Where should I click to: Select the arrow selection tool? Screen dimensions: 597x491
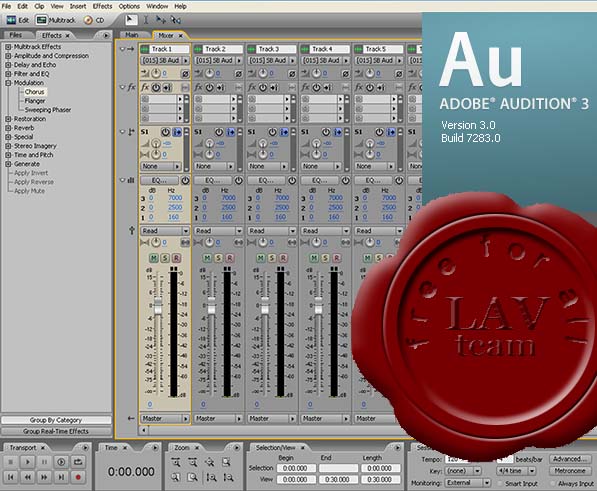coord(131,20)
